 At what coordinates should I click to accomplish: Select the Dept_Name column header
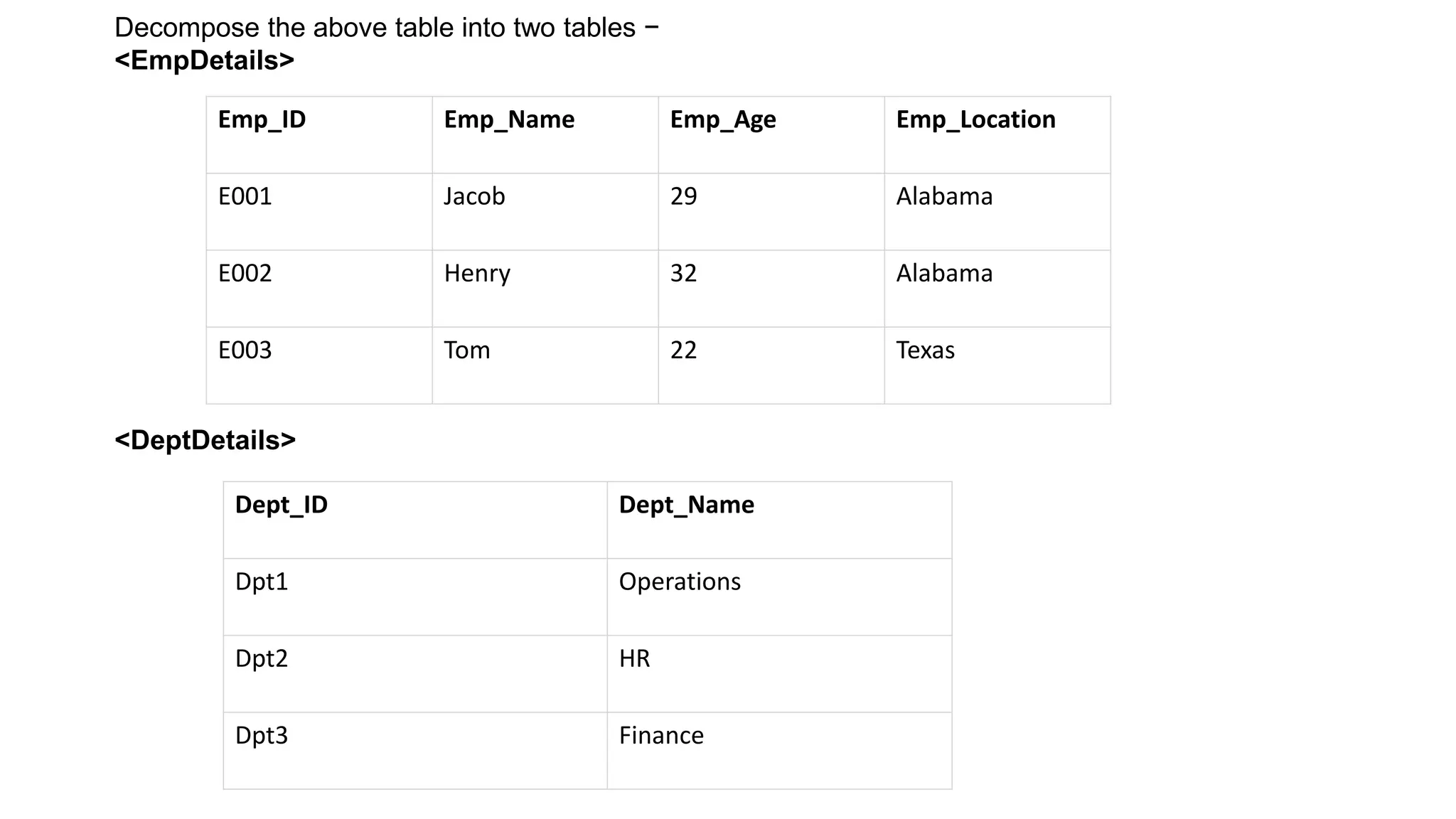coord(686,505)
